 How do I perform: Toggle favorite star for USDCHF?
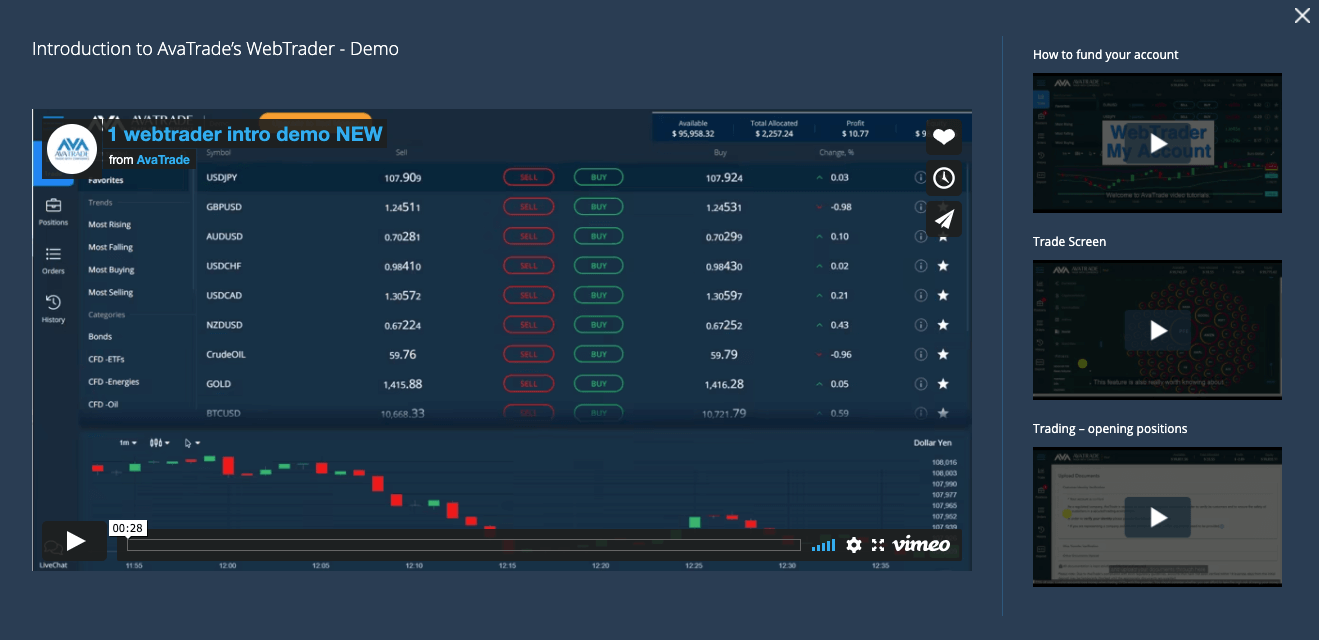(943, 266)
